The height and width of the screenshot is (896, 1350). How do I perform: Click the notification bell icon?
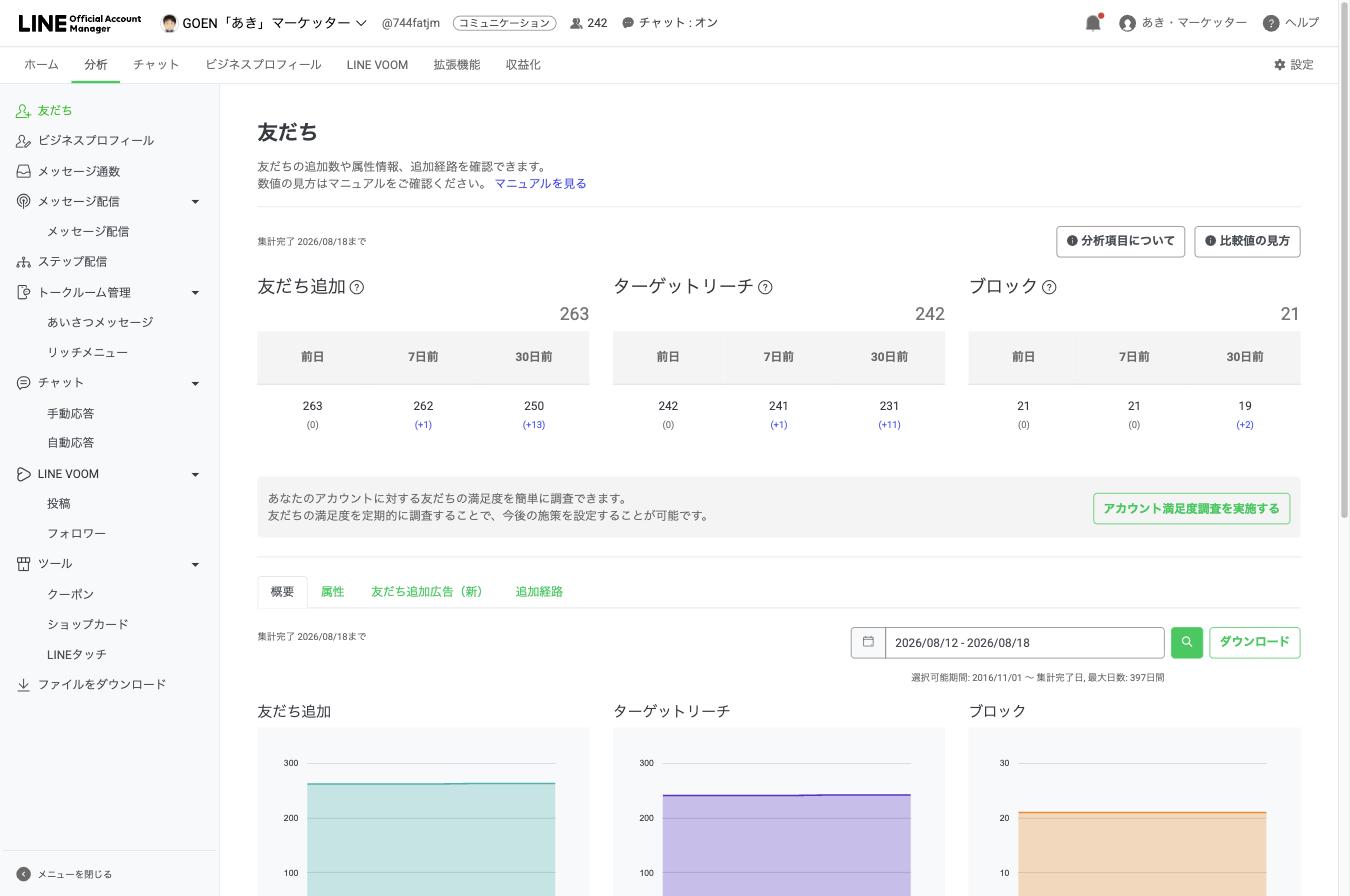[x=1093, y=23]
